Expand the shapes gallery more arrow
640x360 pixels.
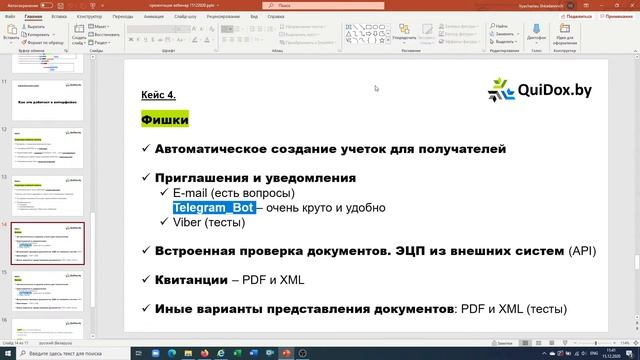(388, 41)
